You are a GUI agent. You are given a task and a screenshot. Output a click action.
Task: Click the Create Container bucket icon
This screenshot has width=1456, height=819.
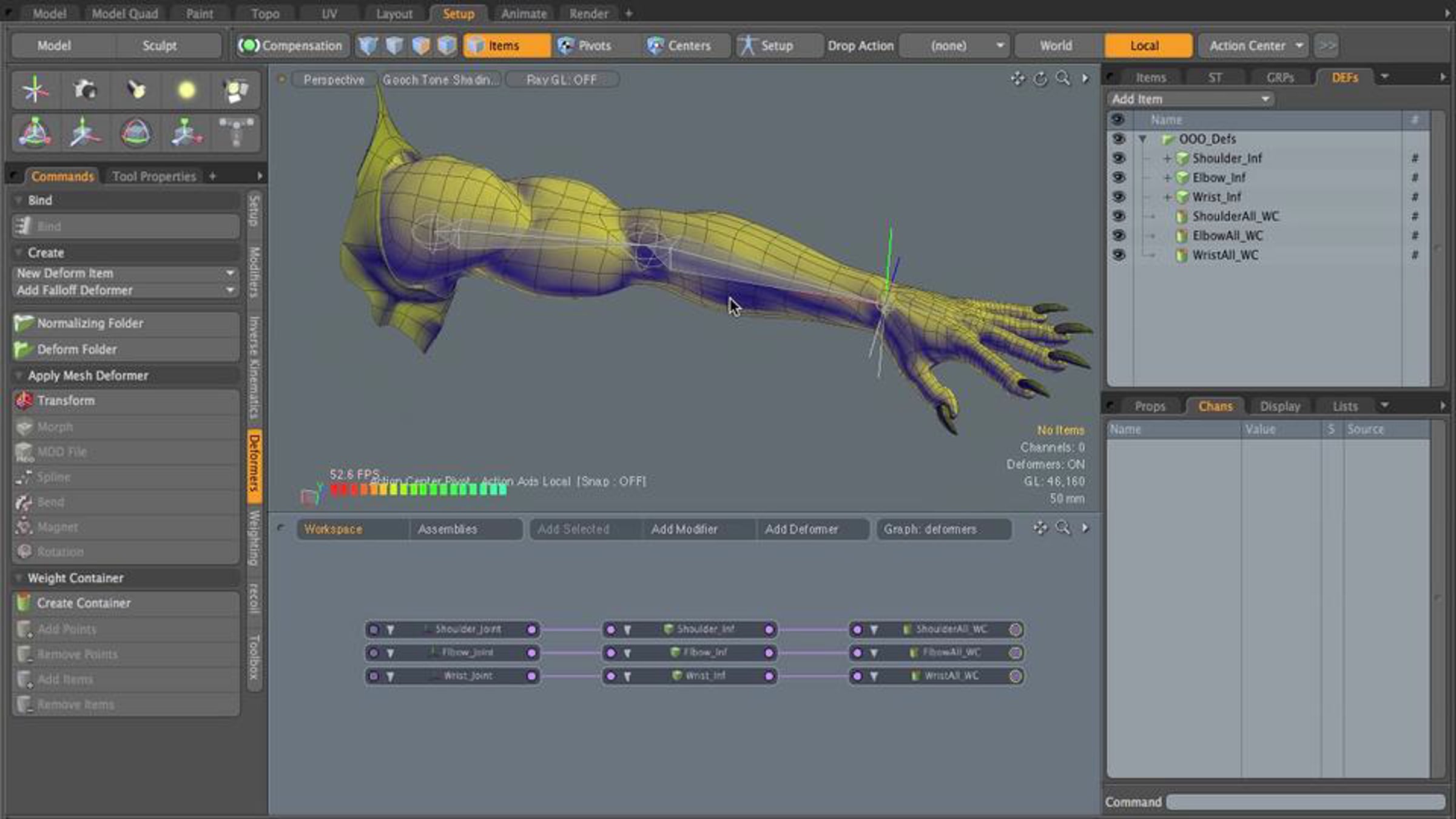pos(24,602)
